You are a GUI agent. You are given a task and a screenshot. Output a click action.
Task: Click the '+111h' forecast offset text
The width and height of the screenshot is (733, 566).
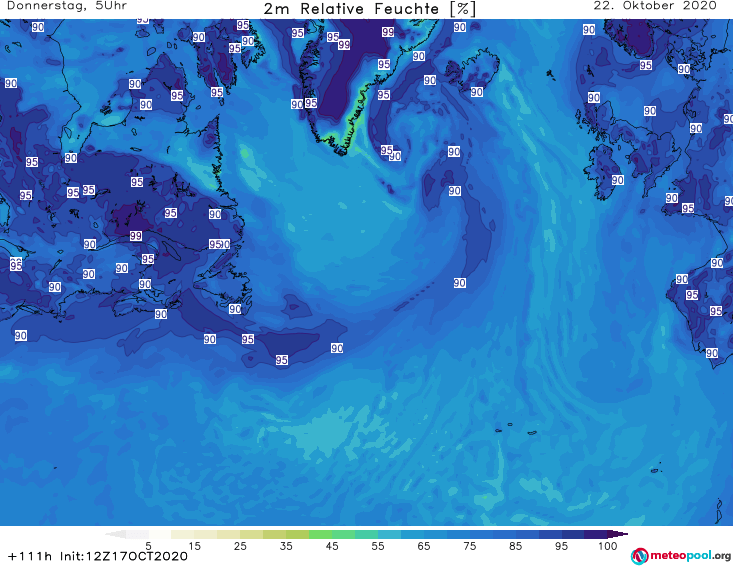(30, 557)
